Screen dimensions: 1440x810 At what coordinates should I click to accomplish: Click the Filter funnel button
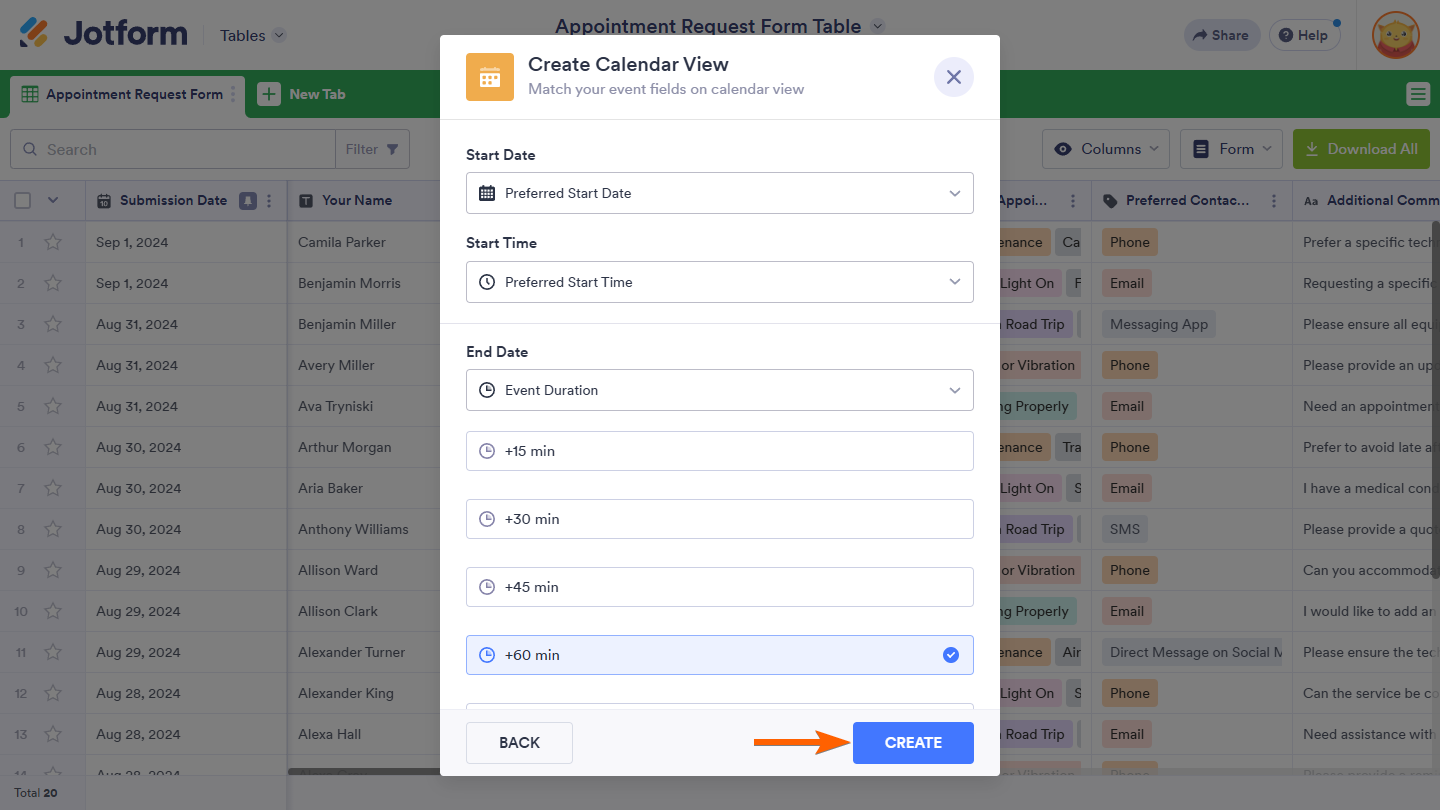pos(372,149)
